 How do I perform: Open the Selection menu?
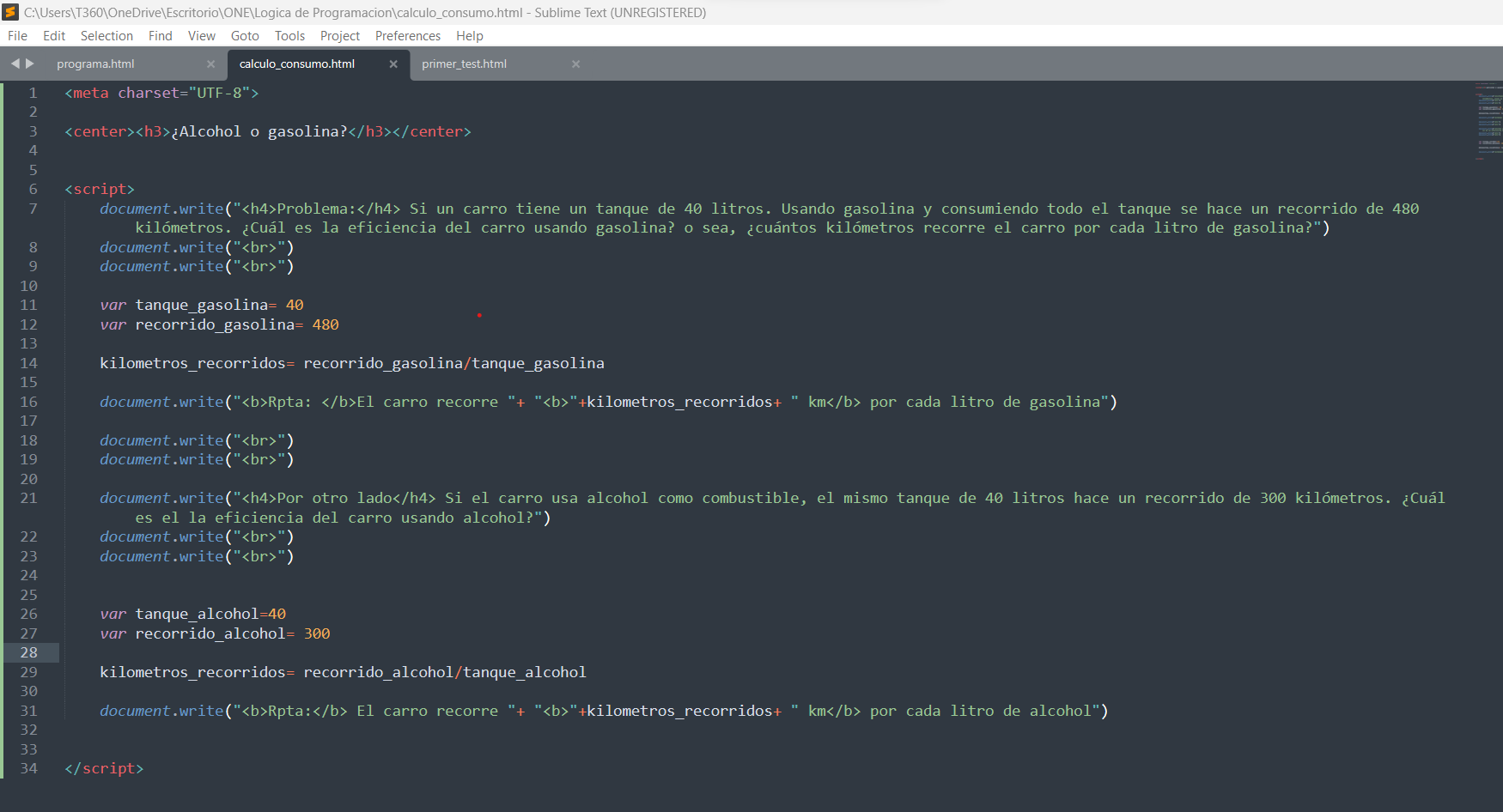(x=106, y=36)
